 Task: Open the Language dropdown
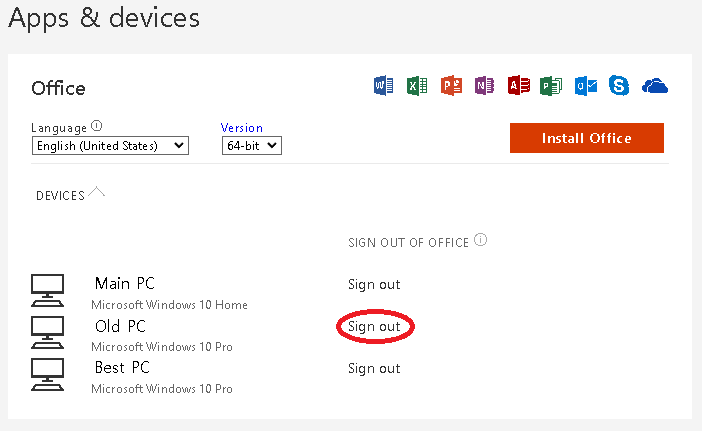[110, 146]
